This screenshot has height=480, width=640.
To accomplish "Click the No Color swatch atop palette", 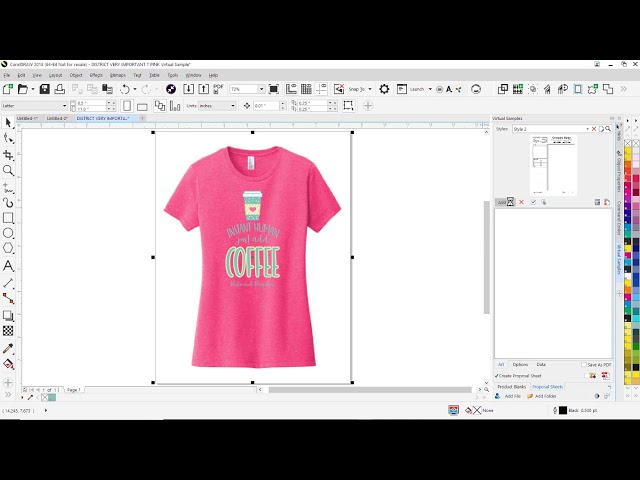I will coord(628,143).
